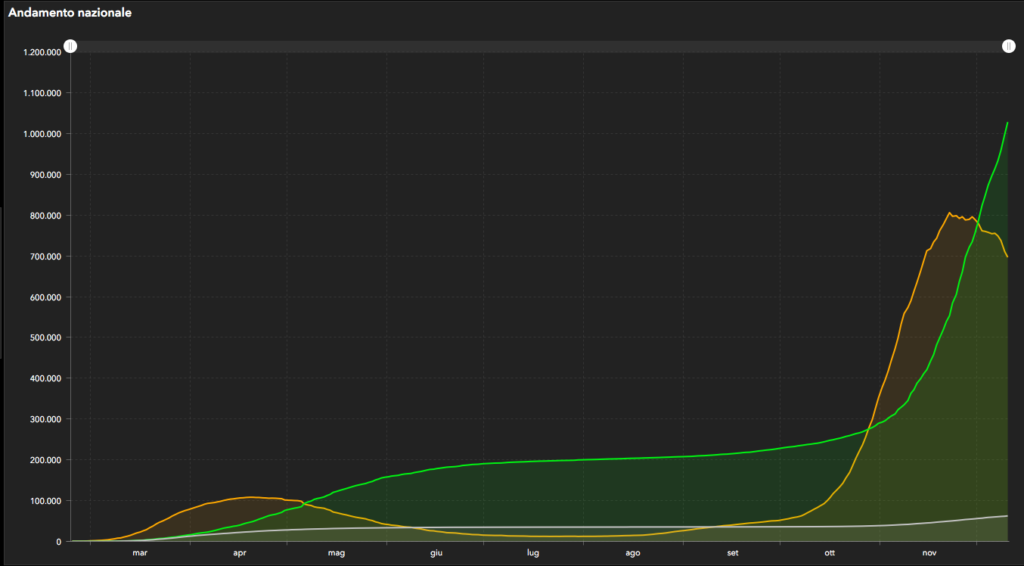
Task: Click the gray line's right end point
Action: [1007, 516]
